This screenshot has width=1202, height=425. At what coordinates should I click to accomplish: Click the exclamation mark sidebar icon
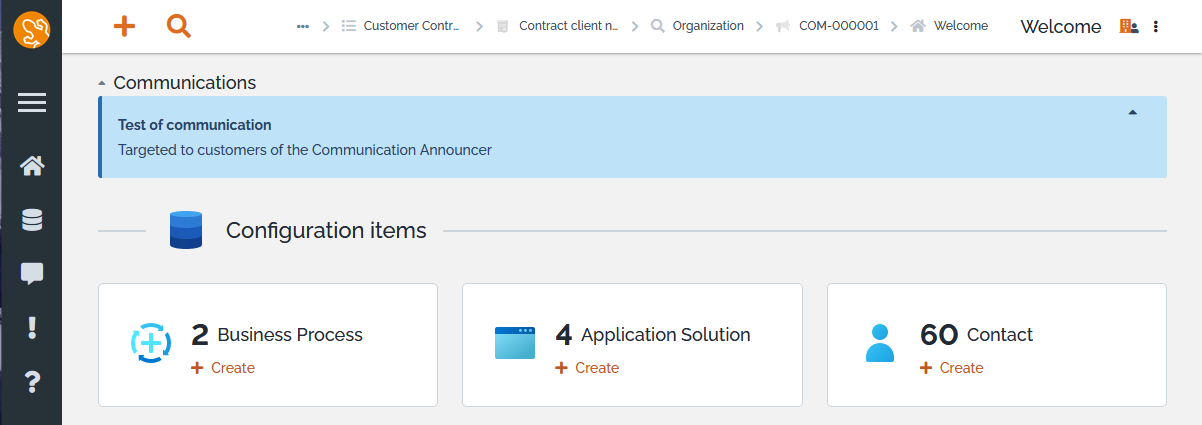pos(32,327)
